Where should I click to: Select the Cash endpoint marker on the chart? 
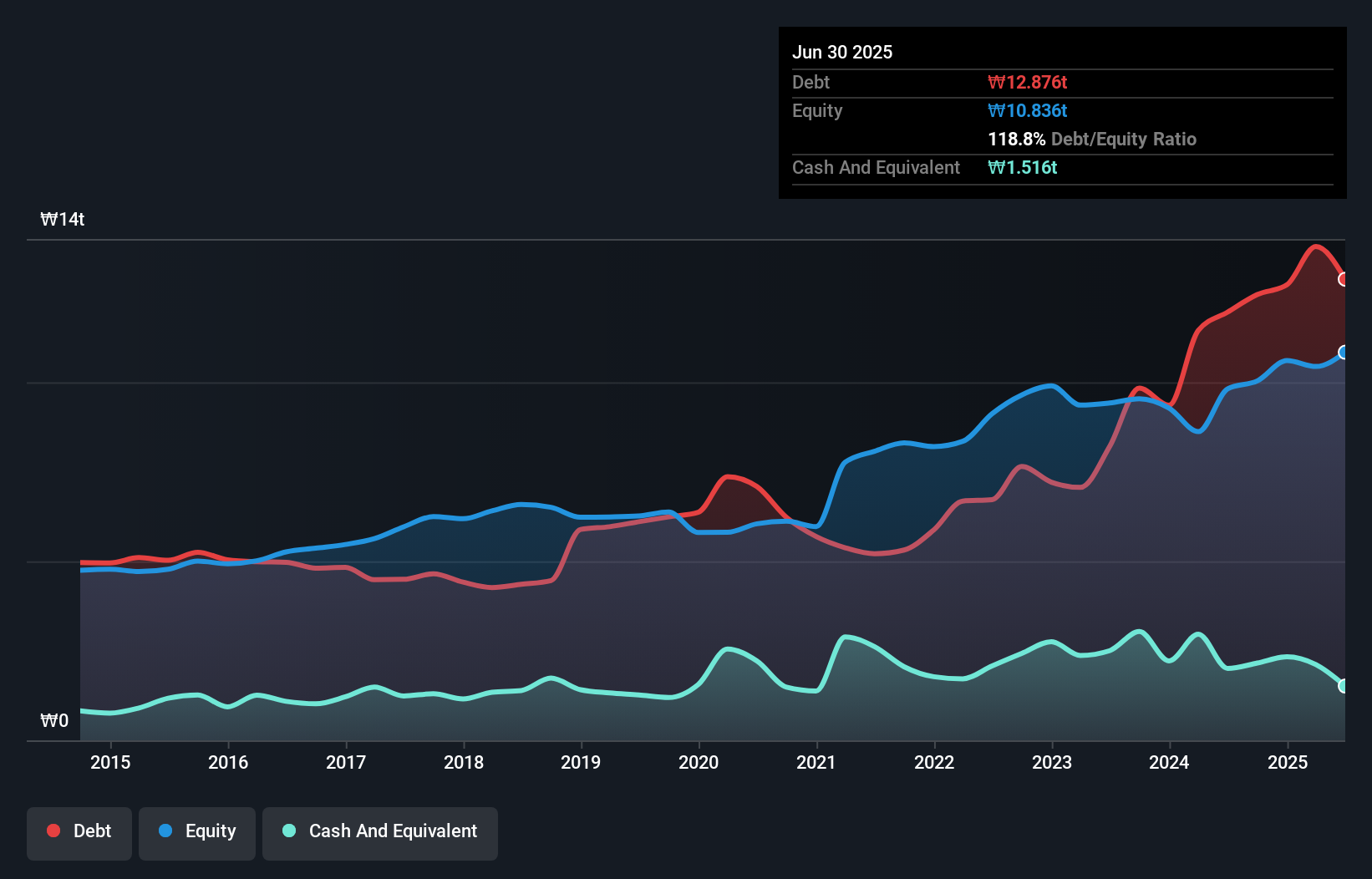(1343, 686)
